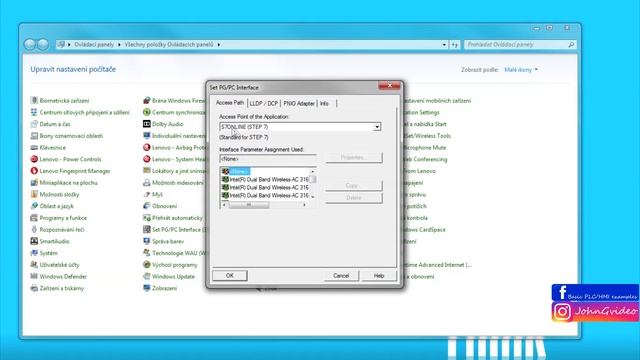This screenshot has width=640, height=360.
Task: Launch the Dolby Audio icon
Action: tap(147, 124)
